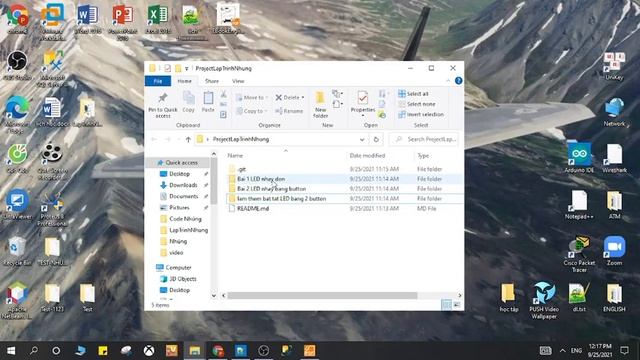
Task: Click the blue Help icon
Action: tap(458, 81)
